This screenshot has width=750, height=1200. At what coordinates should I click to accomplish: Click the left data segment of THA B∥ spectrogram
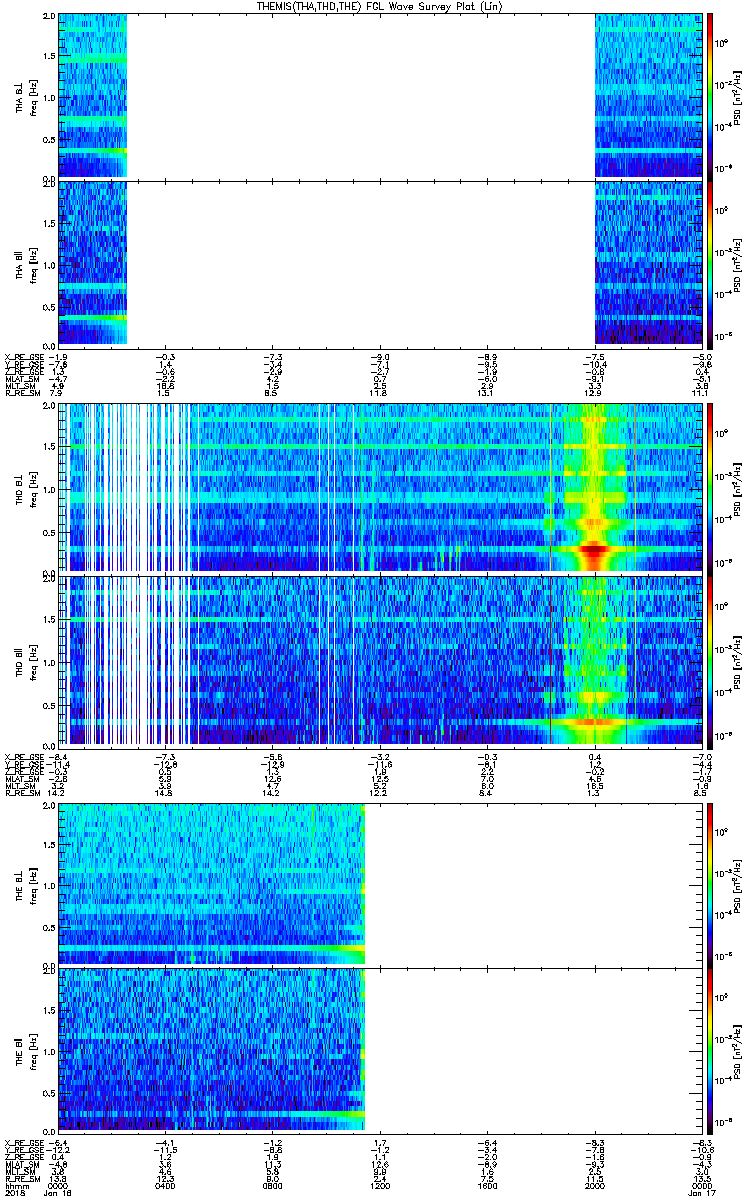click(x=93, y=261)
